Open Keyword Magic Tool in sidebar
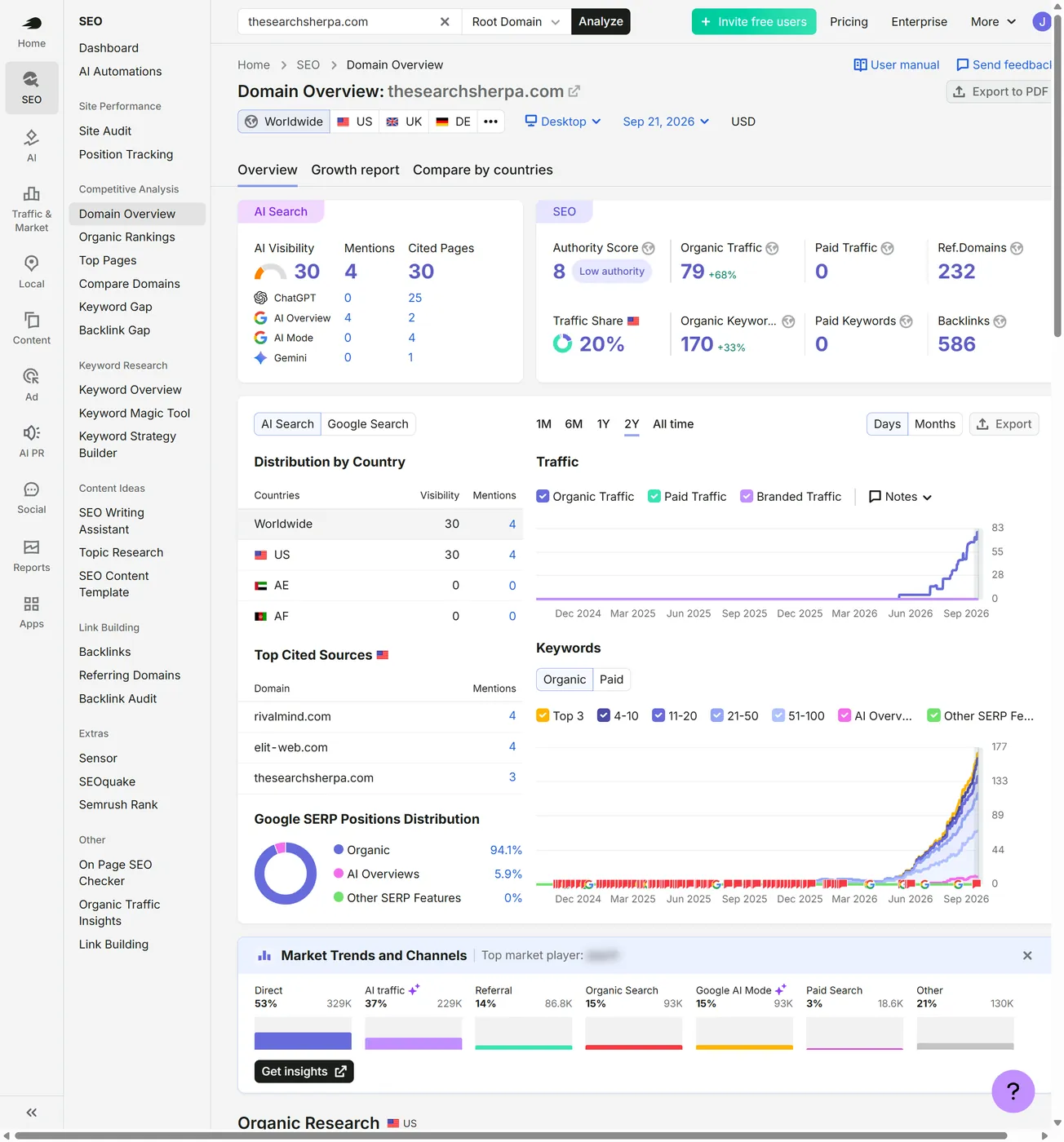Viewport: 1064px width, 1142px height. click(135, 414)
